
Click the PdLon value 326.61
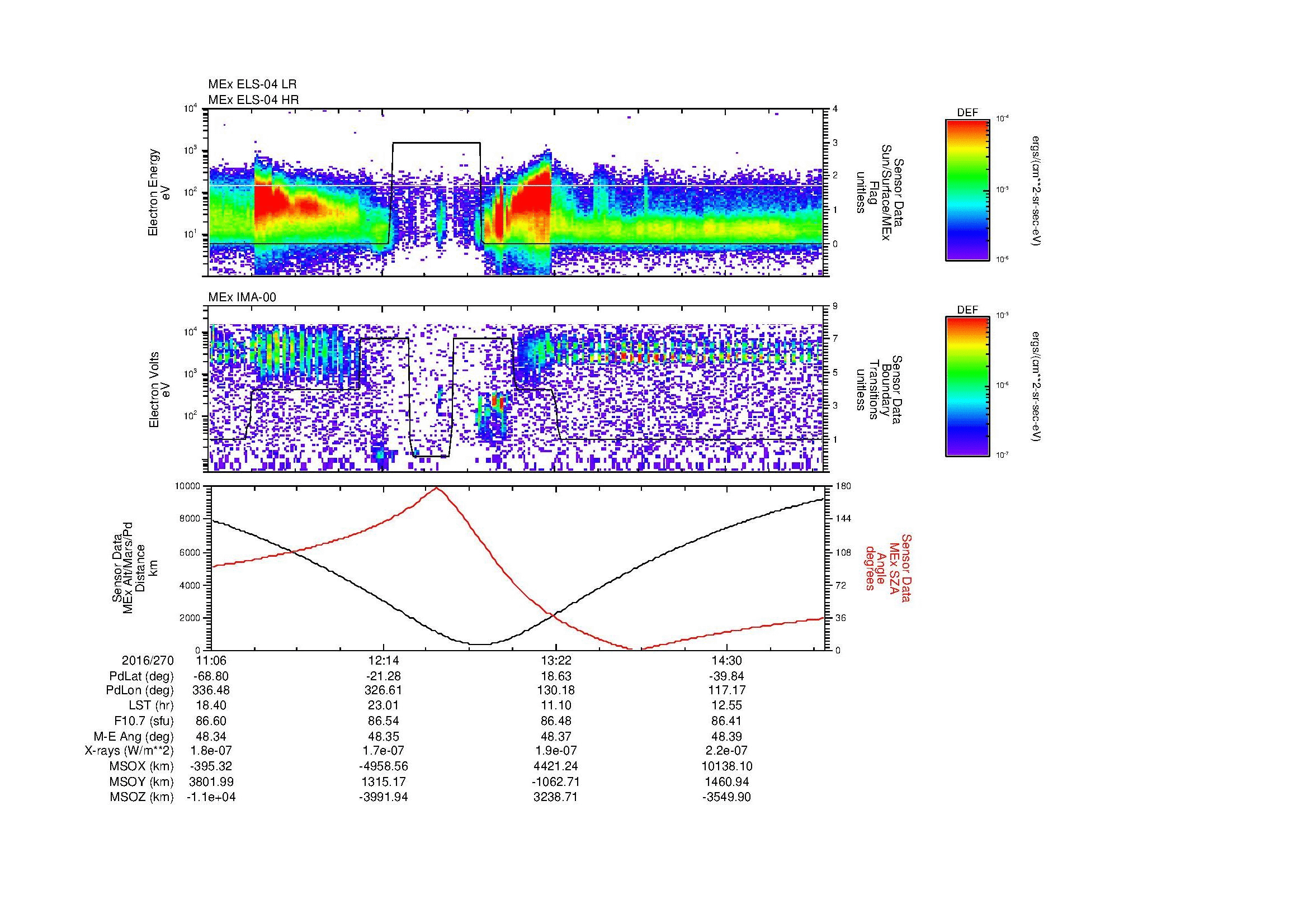point(384,690)
